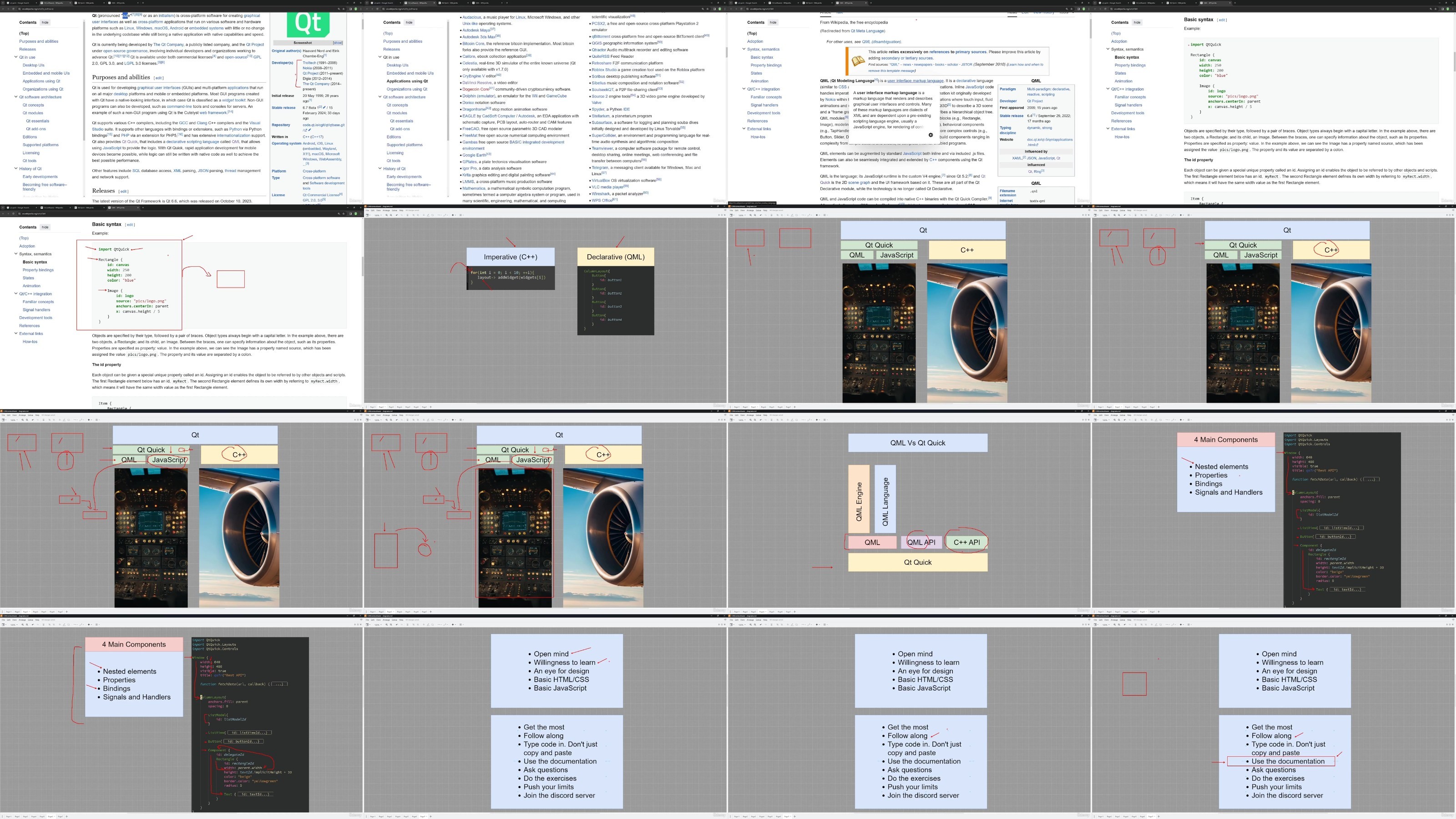1456x819 pixels.
Task: Open the 'Wireshark' link
Action: pos(601,194)
